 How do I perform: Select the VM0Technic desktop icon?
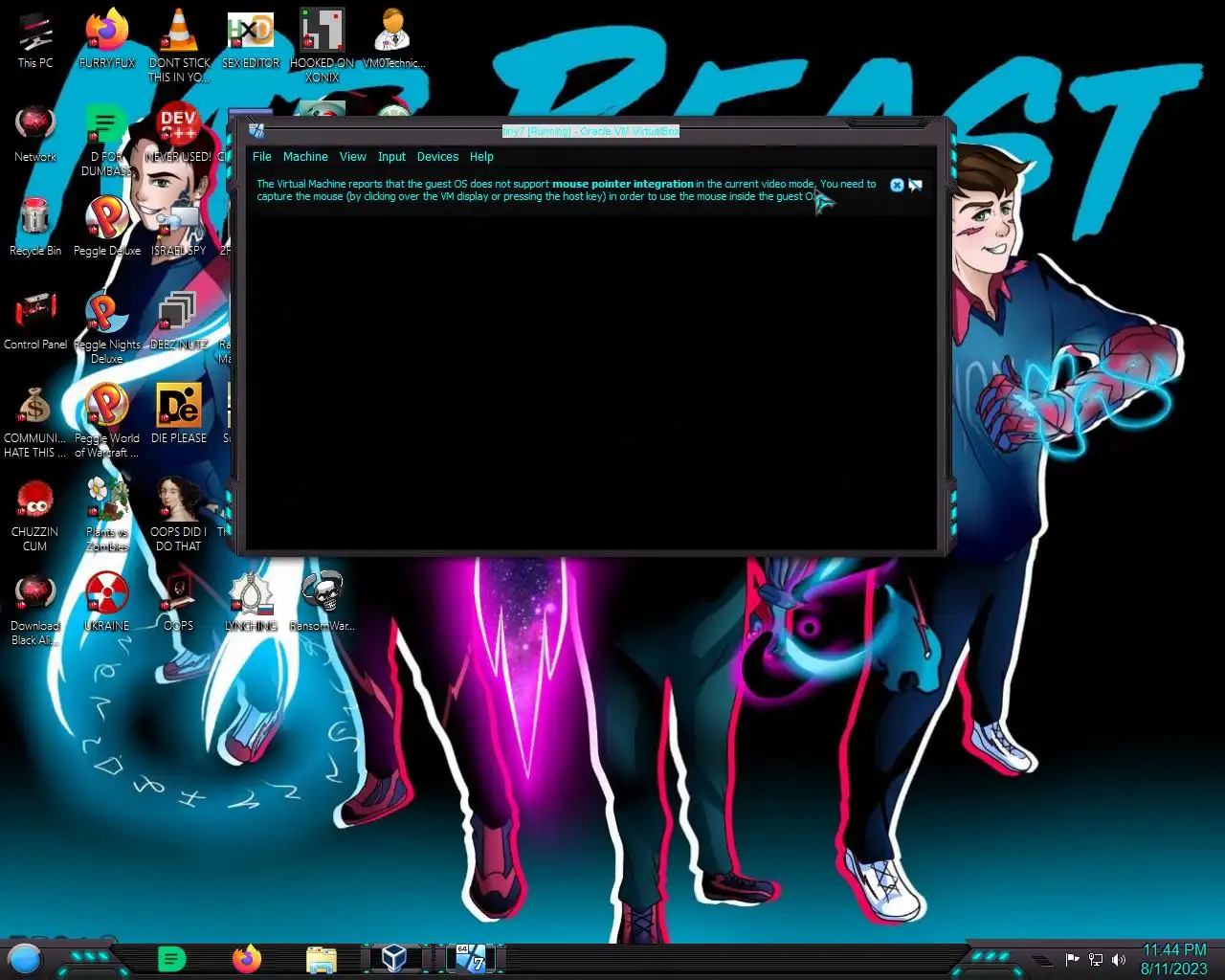point(393,41)
